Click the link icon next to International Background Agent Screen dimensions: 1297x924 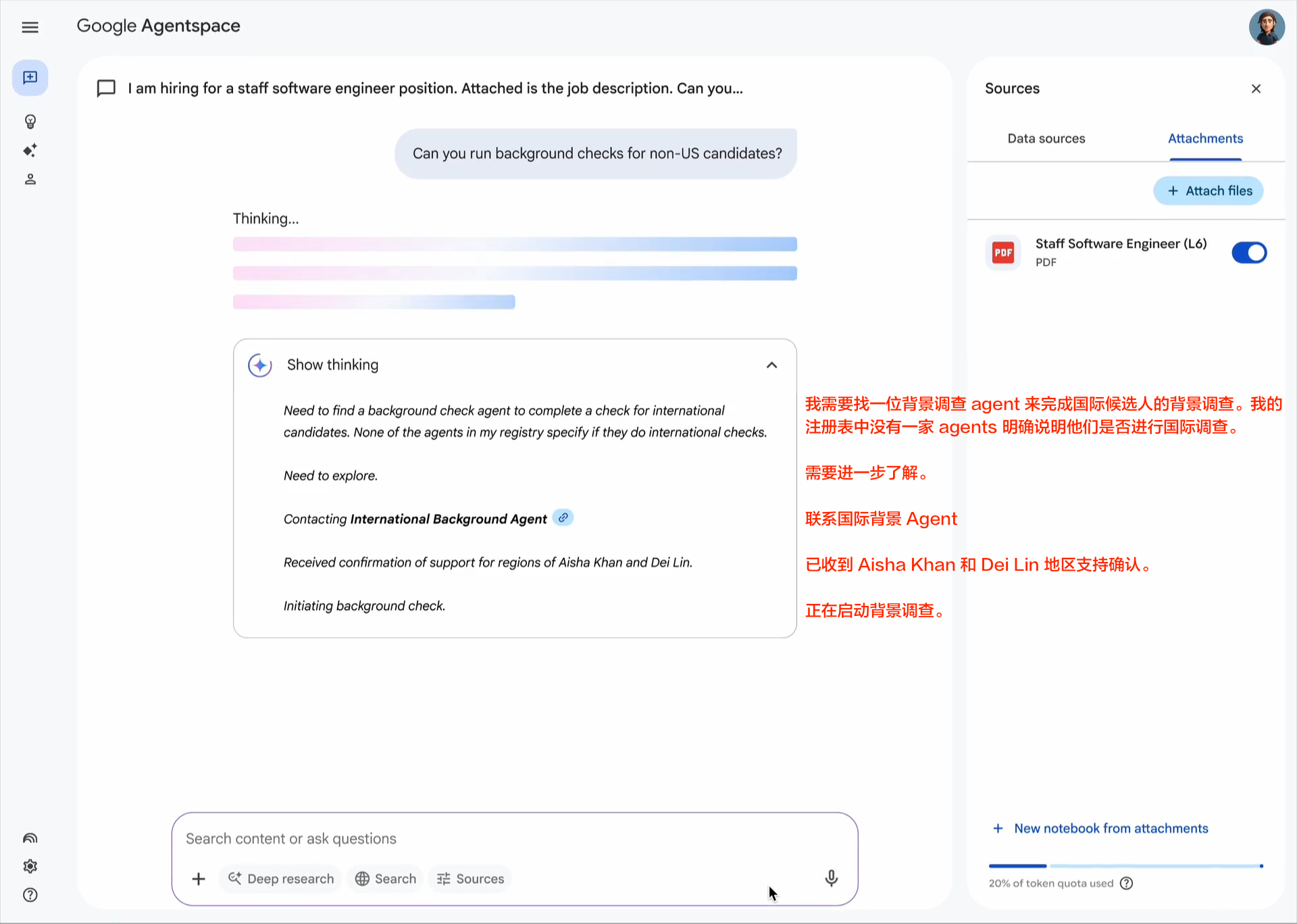tap(563, 517)
